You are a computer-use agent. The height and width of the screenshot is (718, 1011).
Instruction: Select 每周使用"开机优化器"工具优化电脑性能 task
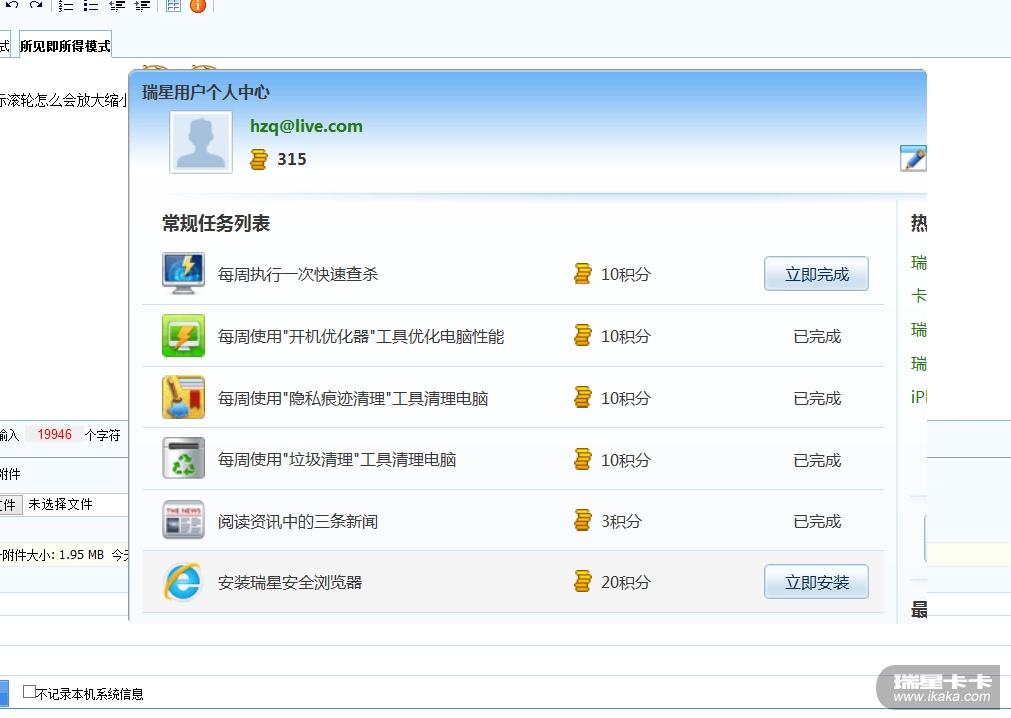click(361, 336)
